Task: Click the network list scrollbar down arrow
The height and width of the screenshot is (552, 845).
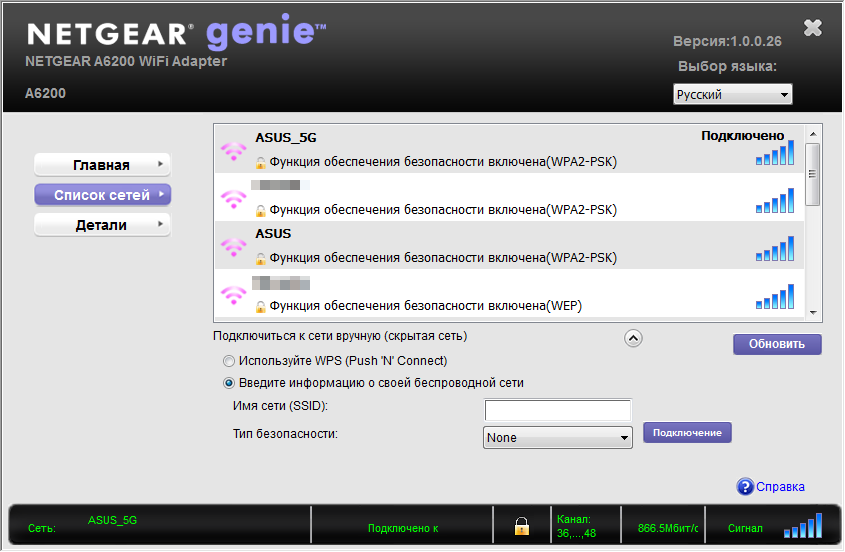Action: coord(813,313)
